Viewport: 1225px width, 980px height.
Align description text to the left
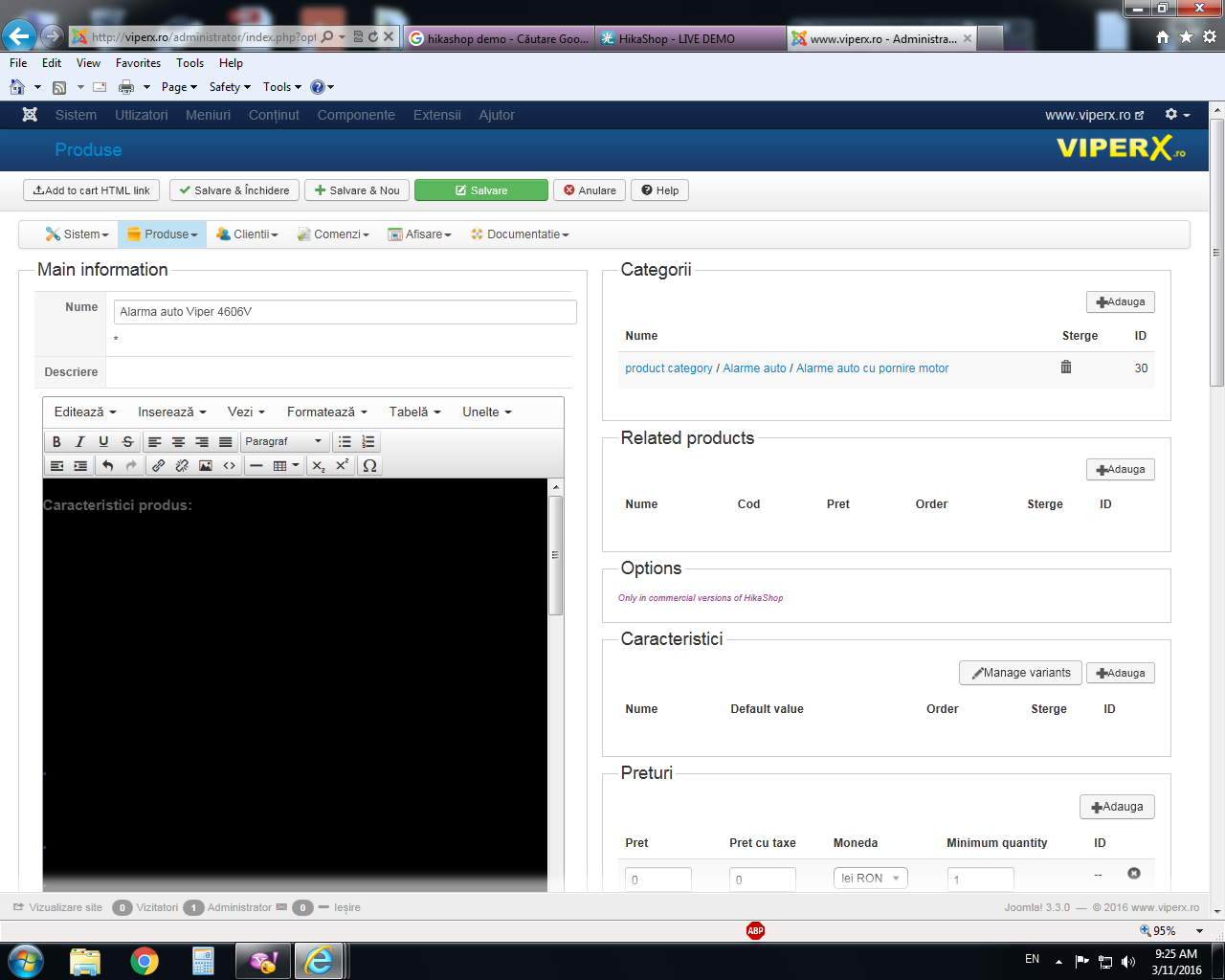(155, 442)
